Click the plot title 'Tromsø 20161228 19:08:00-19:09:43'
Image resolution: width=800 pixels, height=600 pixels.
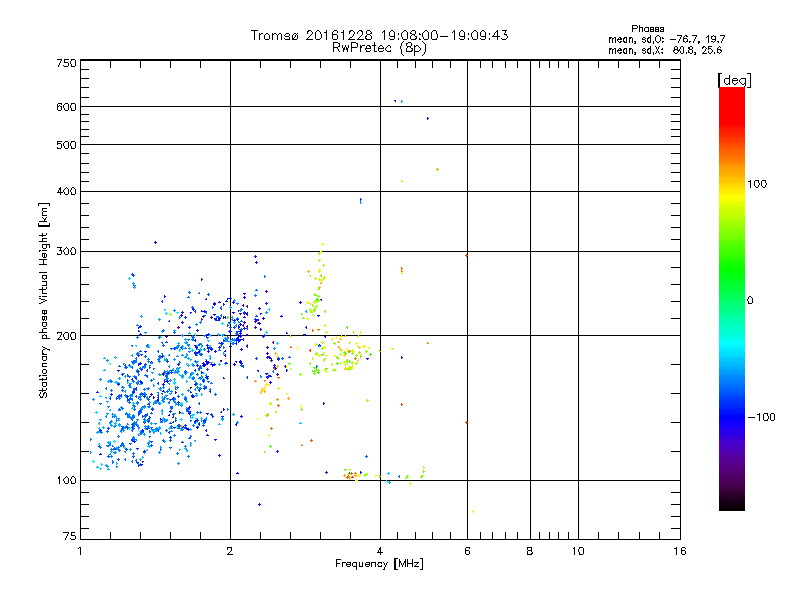coord(379,35)
